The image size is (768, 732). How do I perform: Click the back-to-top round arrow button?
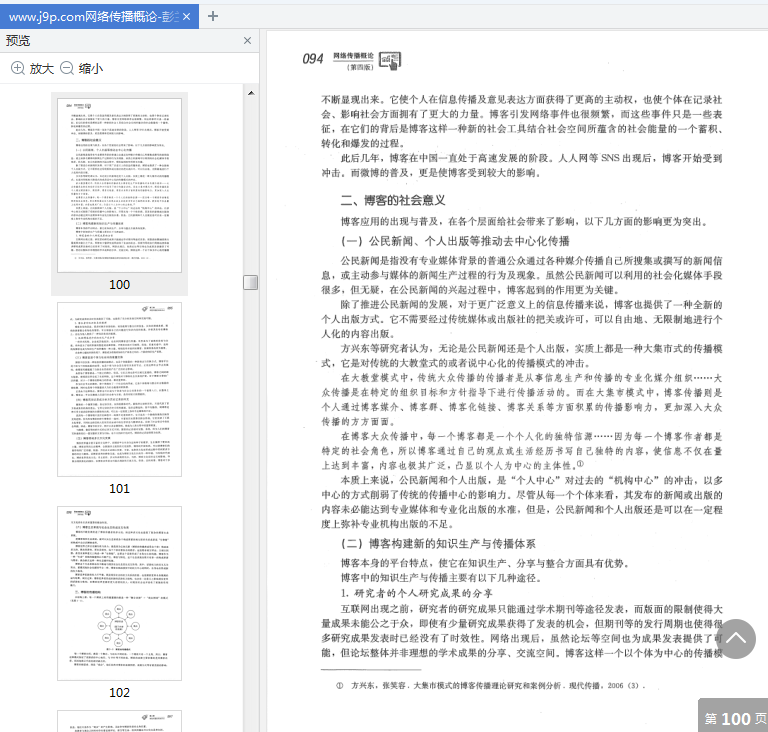(x=736, y=638)
